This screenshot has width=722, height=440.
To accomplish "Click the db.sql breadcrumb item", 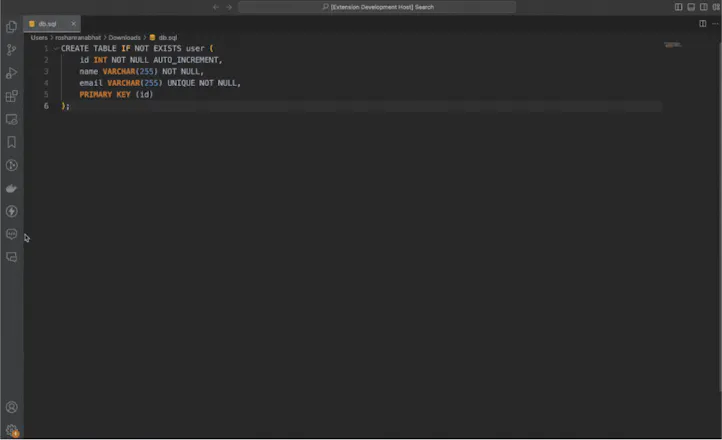I will (163, 37).
